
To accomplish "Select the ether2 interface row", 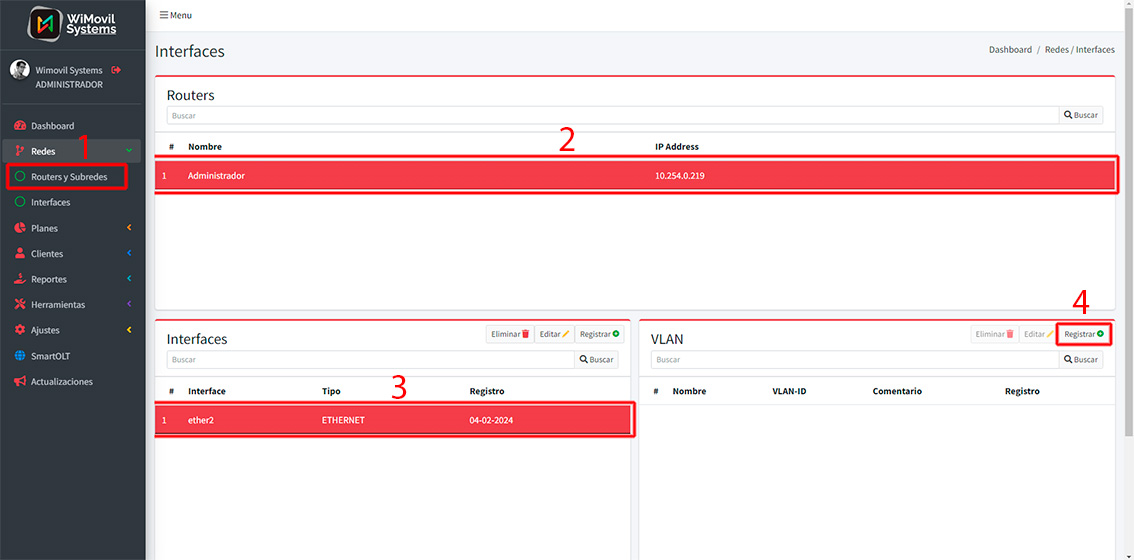I will pos(393,420).
